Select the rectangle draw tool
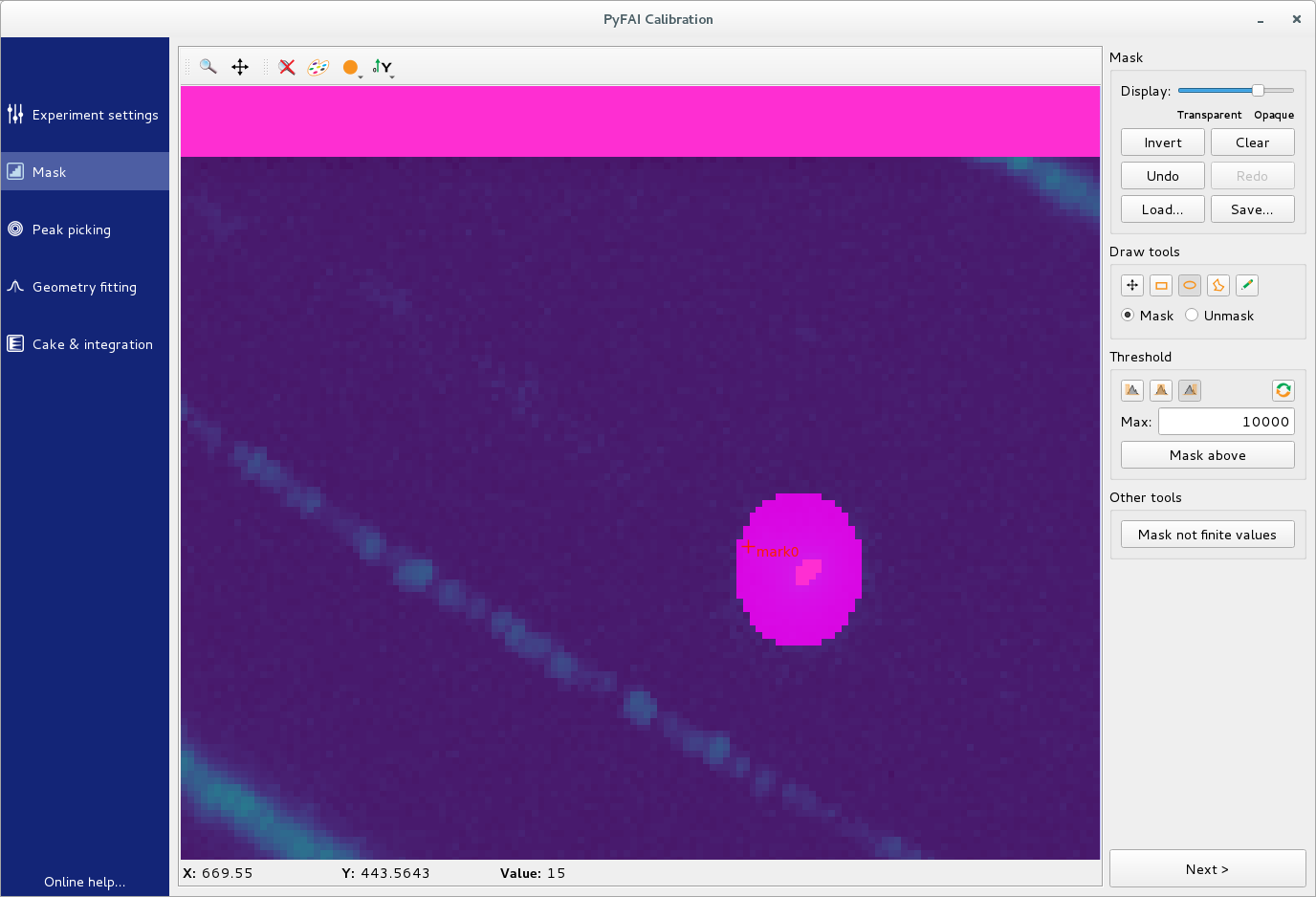The image size is (1316, 897). (1161, 285)
